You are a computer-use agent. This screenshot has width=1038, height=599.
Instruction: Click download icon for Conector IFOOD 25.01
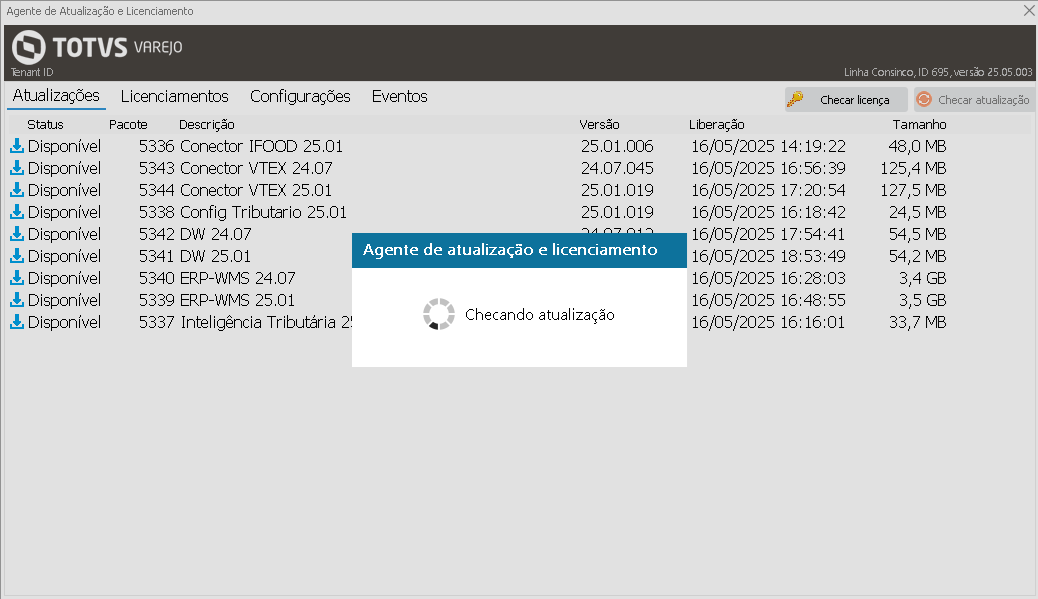pyautogui.click(x=17, y=146)
